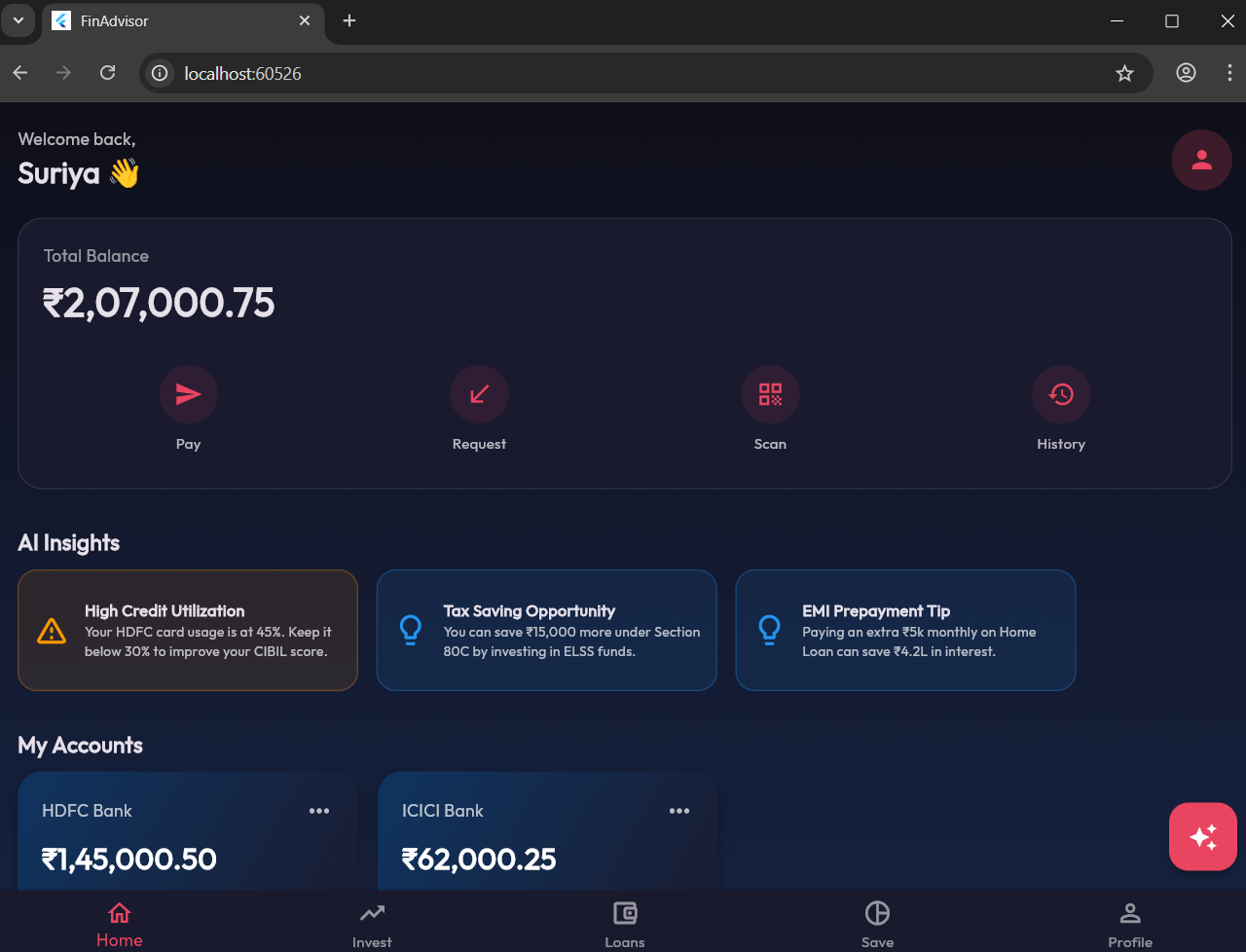Screen dimensions: 1246x952
Task: Open transaction History icon
Action: click(x=1061, y=394)
